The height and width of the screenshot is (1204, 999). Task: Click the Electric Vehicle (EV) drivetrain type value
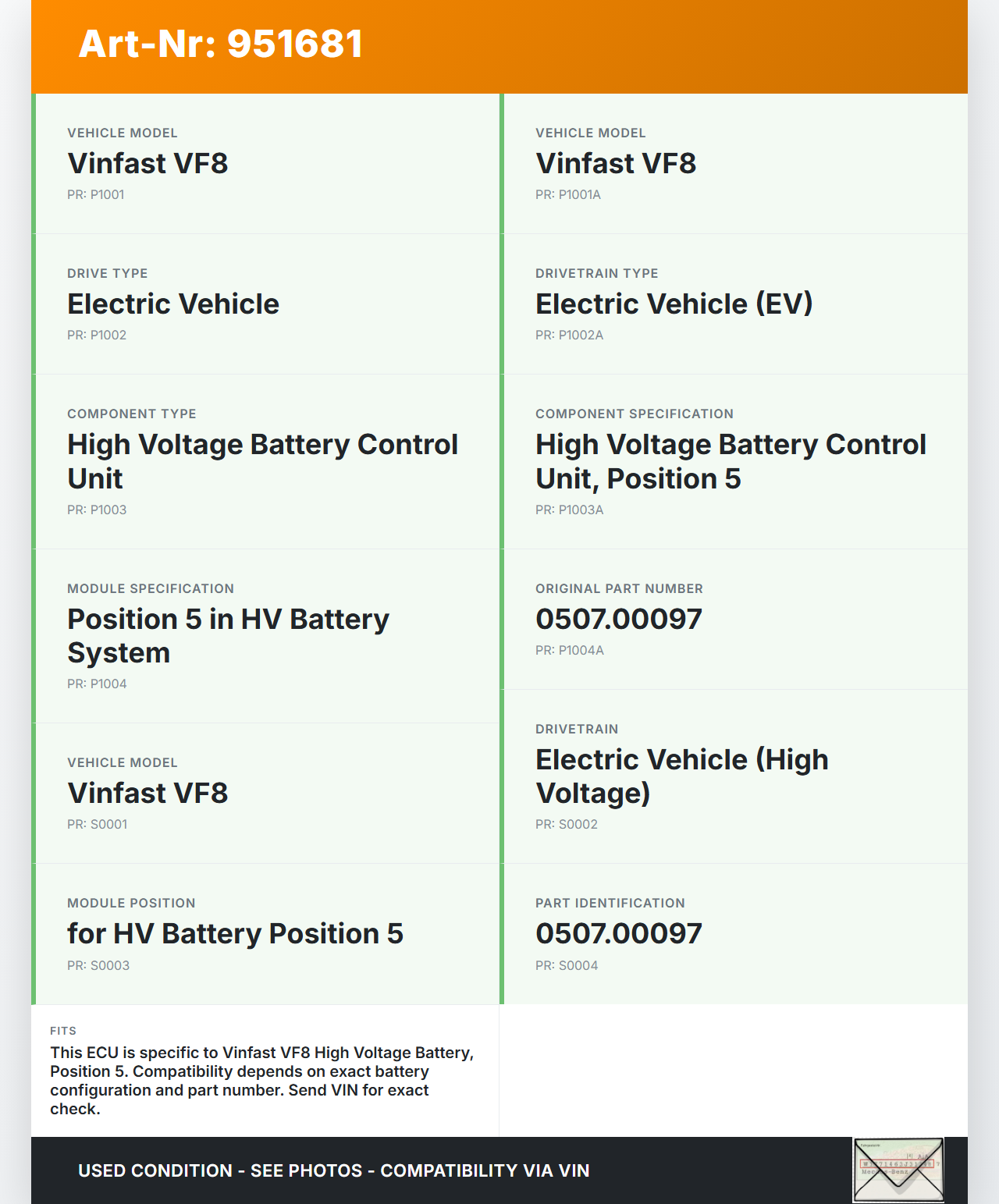click(x=674, y=304)
